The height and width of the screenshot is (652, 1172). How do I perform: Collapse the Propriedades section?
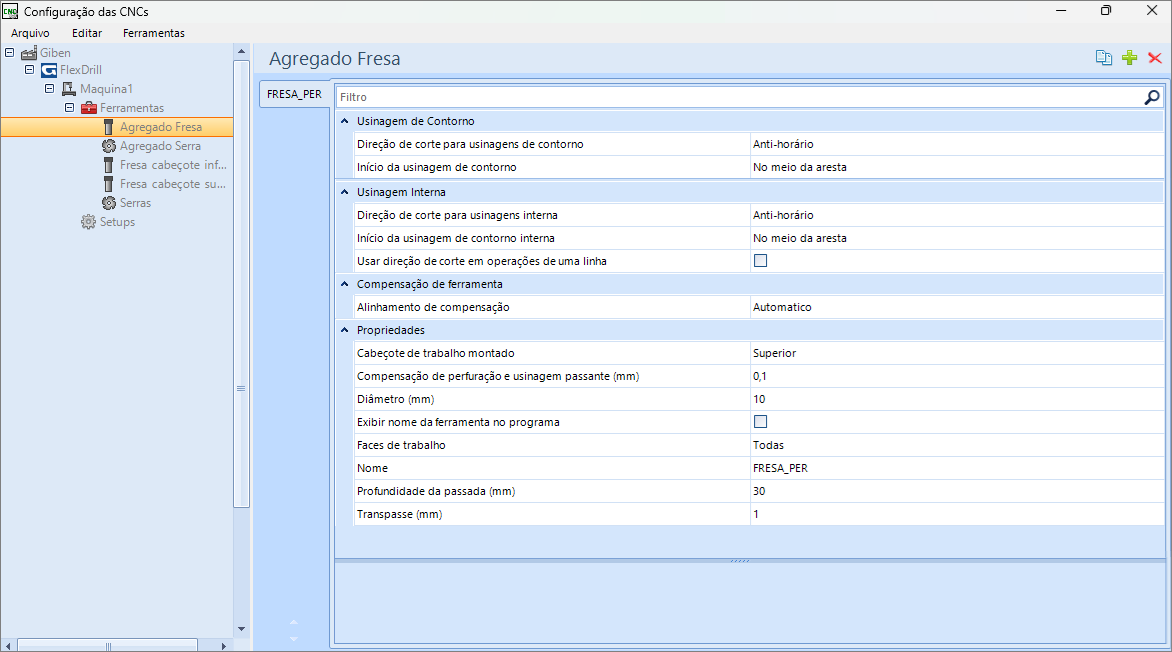point(344,330)
